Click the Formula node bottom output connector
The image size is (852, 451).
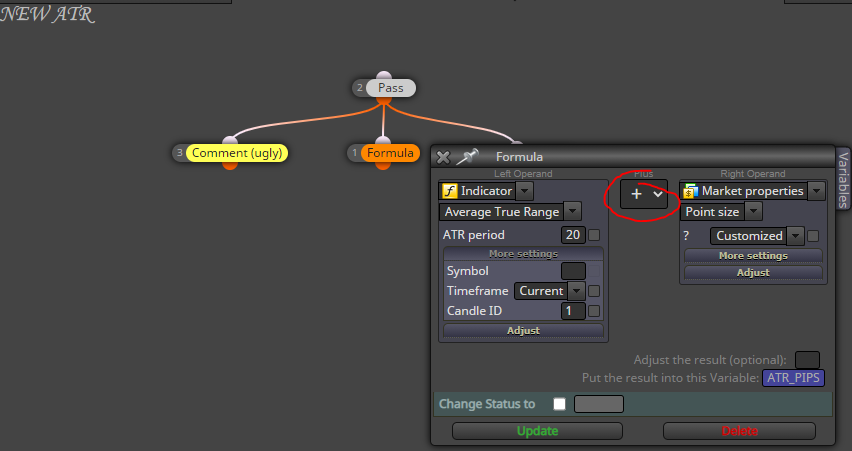point(383,165)
